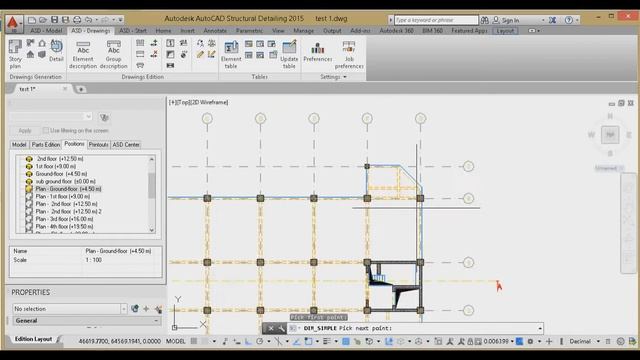Switch to the ASD - Start ribbon tab
Image resolution: width=640 pixels, height=360 pixels.
(x=133, y=31)
